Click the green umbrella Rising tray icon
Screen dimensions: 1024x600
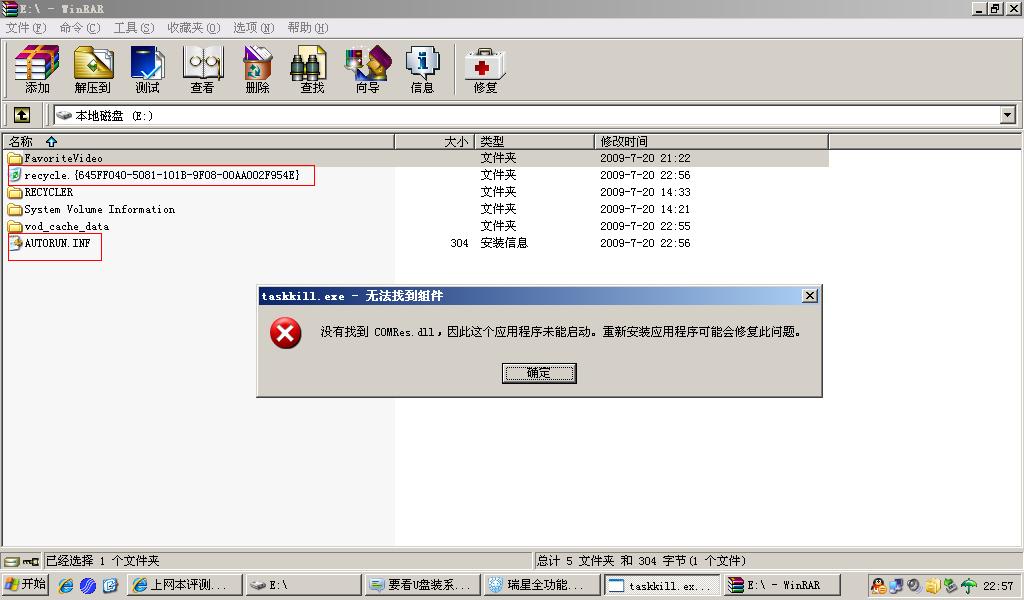(969, 586)
